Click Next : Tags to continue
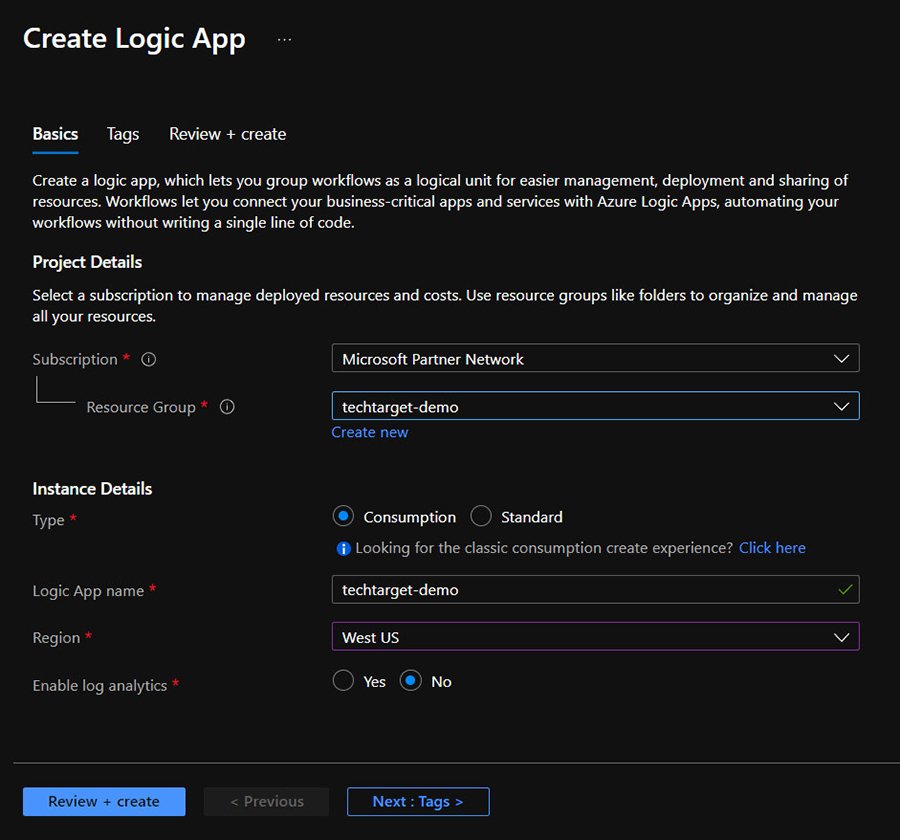Viewport: 900px width, 840px height. [x=418, y=801]
